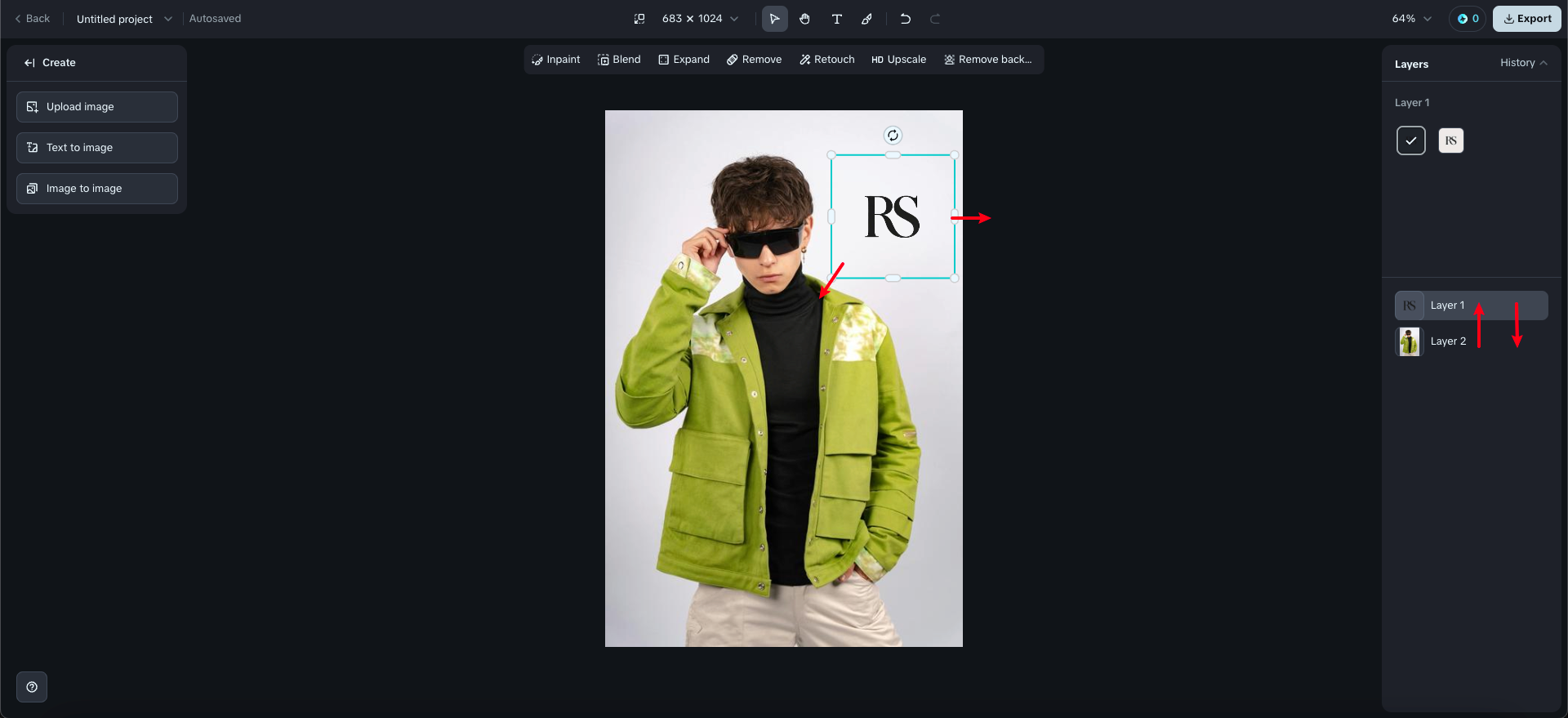Go Back to the previous page
This screenshot has height=718, width=1568.
tap(32, 19)
